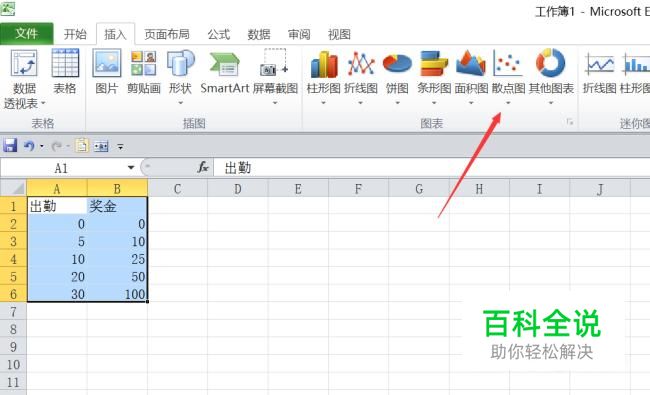Click cell A5 containing 20
Screen dimensions: 650x395
coord(57,276)
